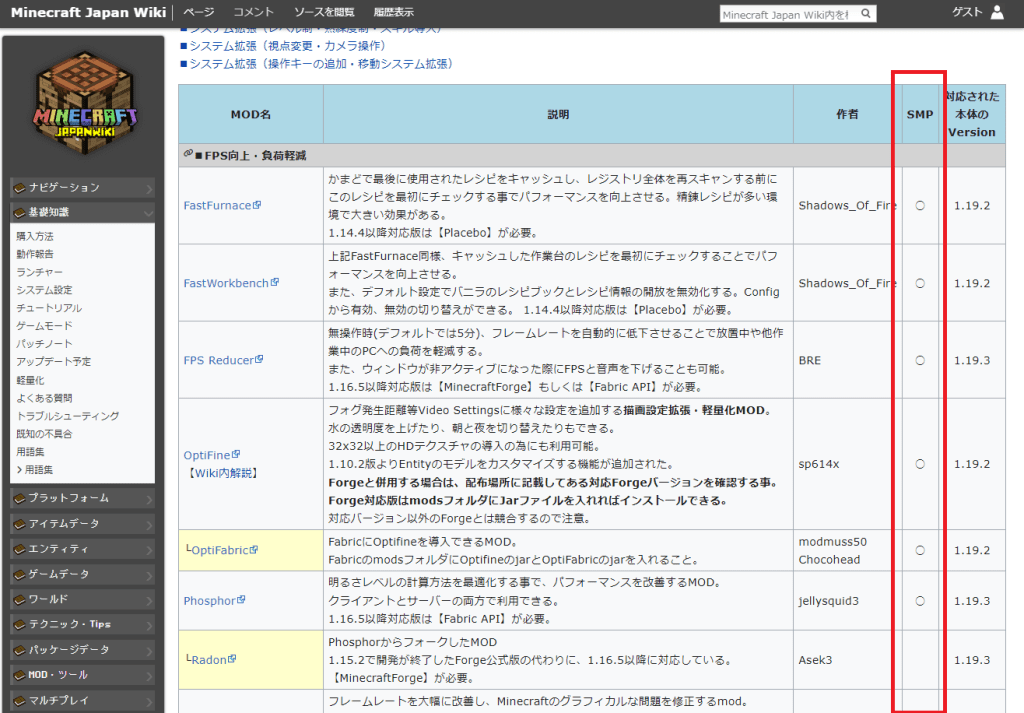Click external link icon next to FPS Reducer
1024x713 pixels.
(x=259, y=359)
